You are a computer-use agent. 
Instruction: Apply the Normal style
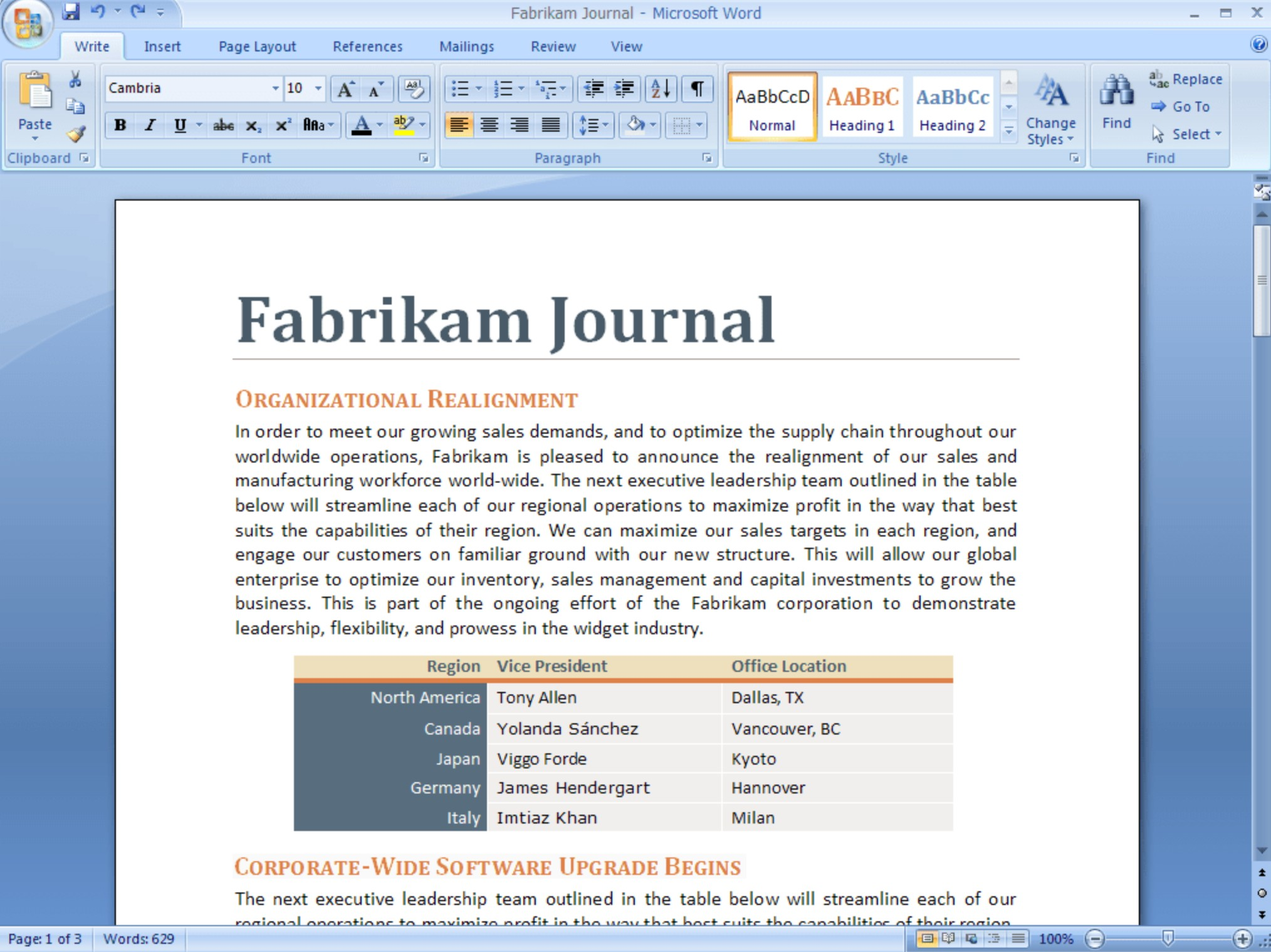772,107
